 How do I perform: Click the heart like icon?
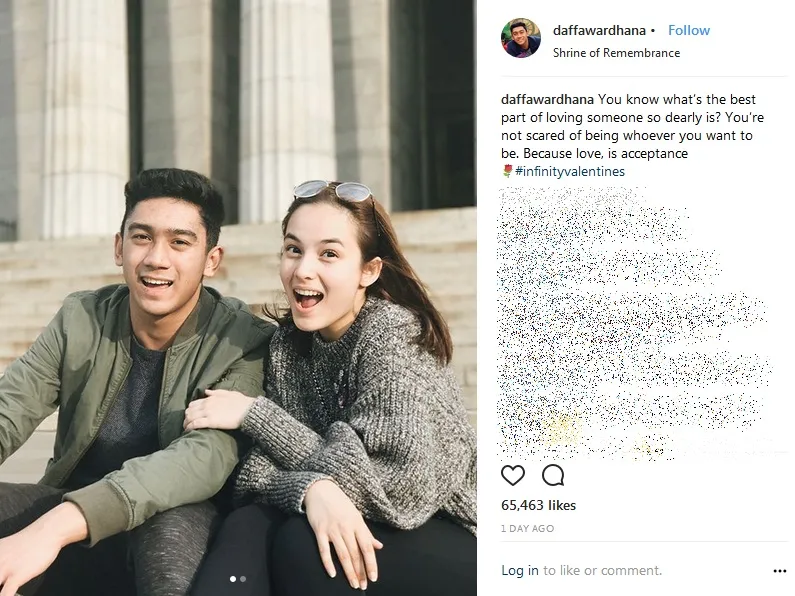[x=513, y=475]
